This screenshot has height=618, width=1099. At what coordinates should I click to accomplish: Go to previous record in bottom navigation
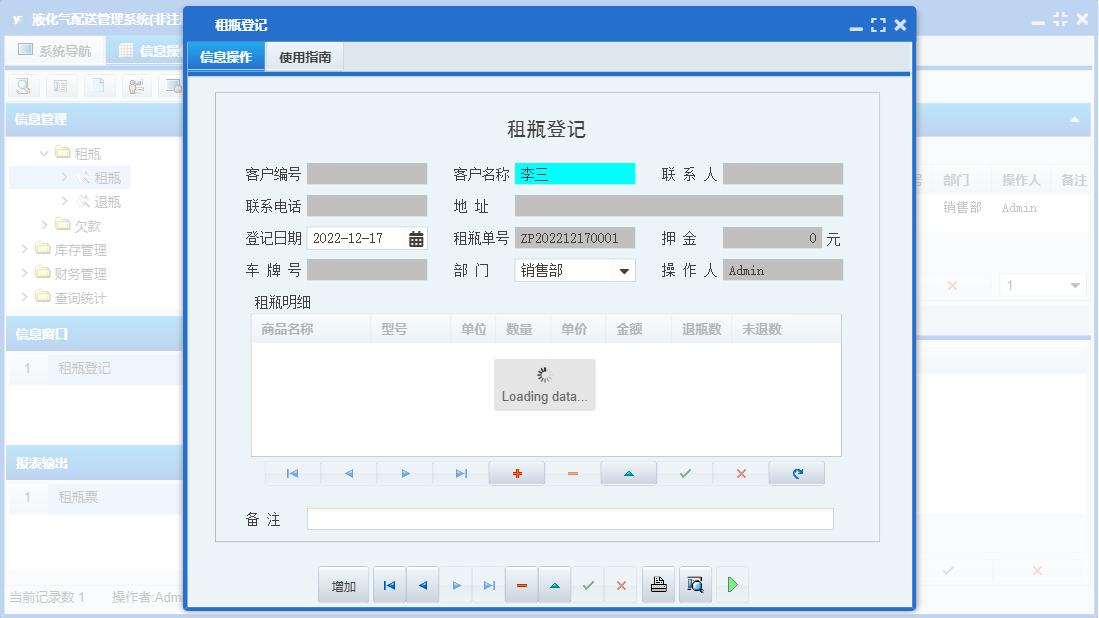click(422, 585)
